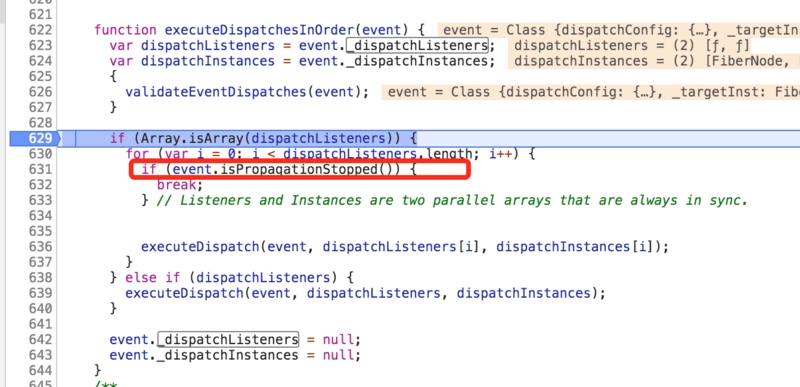Click 'var dispatchListeners' declaration on line 623
The image size is (800, 387).
point(192,45)
